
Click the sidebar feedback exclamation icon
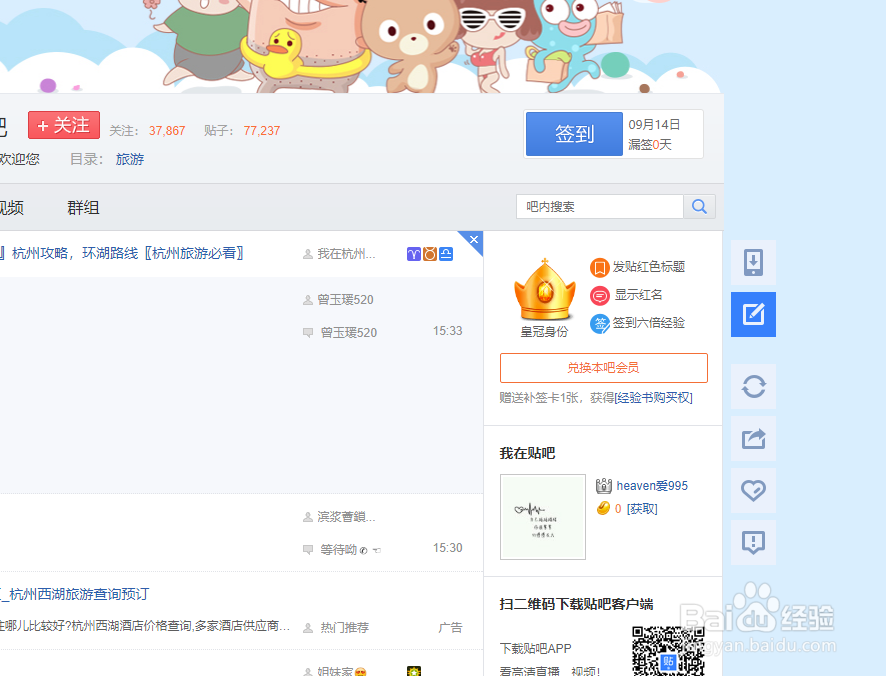click(753, 543)
